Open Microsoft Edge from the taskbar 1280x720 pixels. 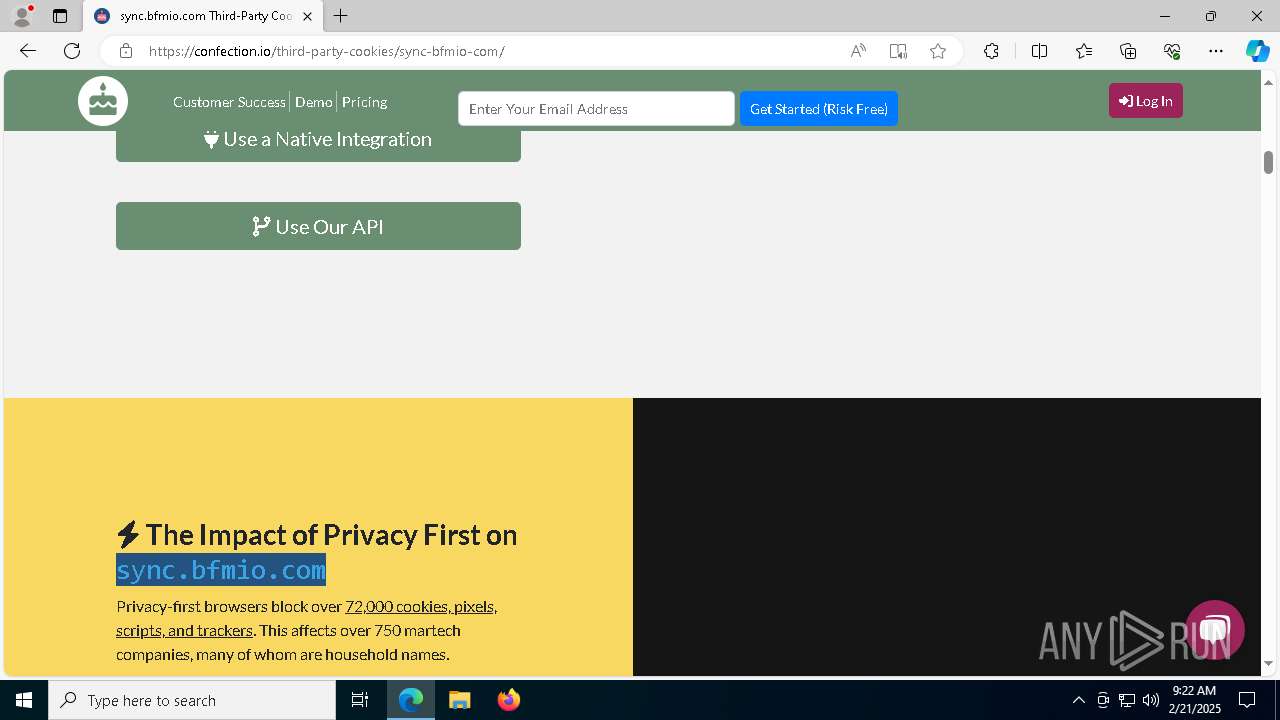click(411, 700)
